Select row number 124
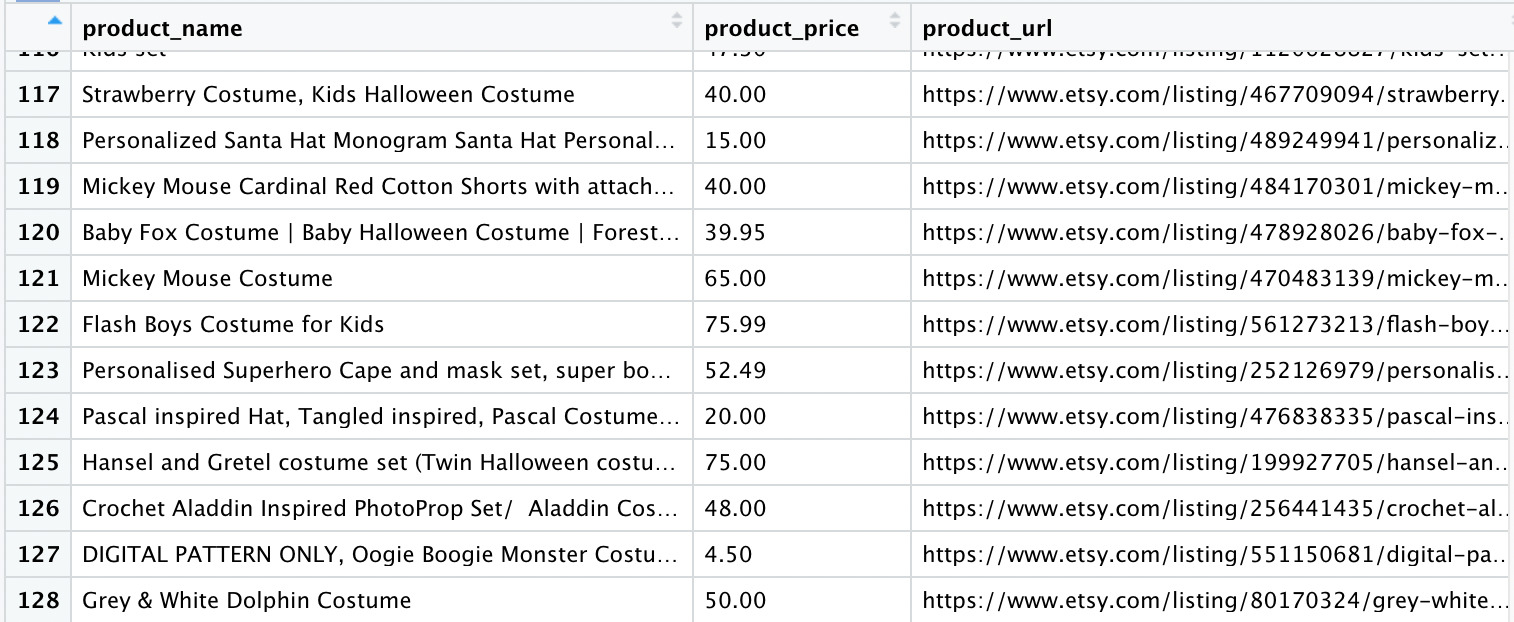1514x622 pixels. [x=39, y=417]
